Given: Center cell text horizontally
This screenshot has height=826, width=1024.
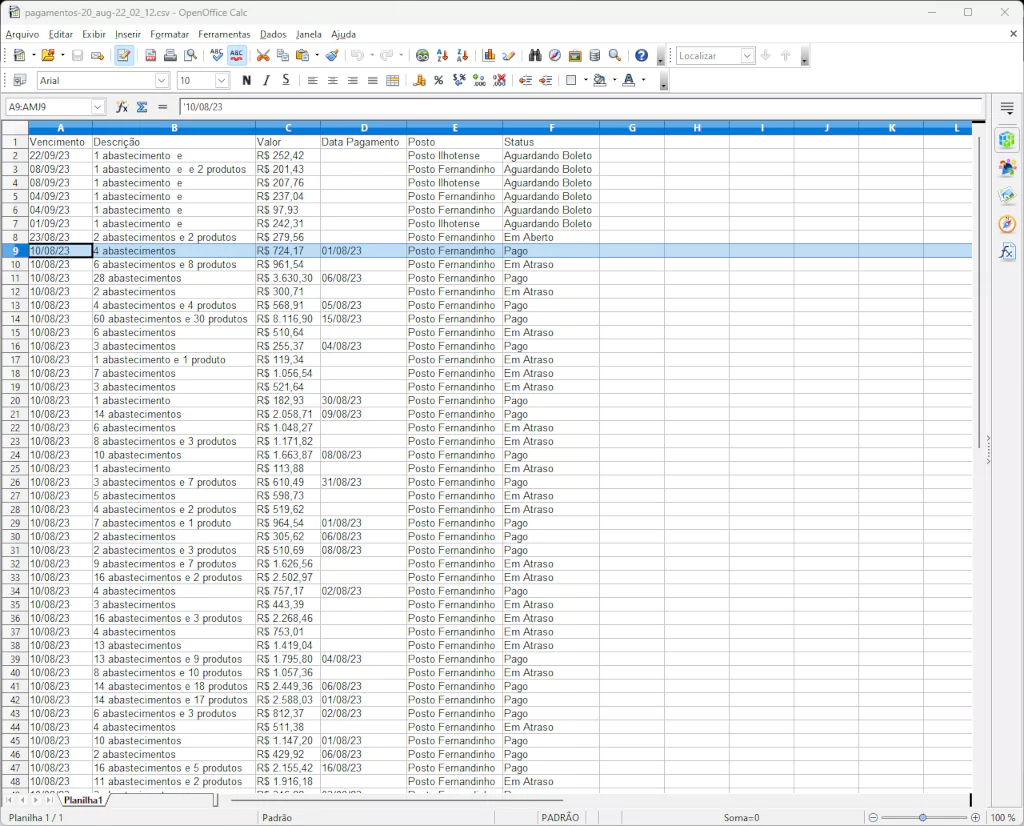Looking at the screenshot, I should click(x=333, y=80).
